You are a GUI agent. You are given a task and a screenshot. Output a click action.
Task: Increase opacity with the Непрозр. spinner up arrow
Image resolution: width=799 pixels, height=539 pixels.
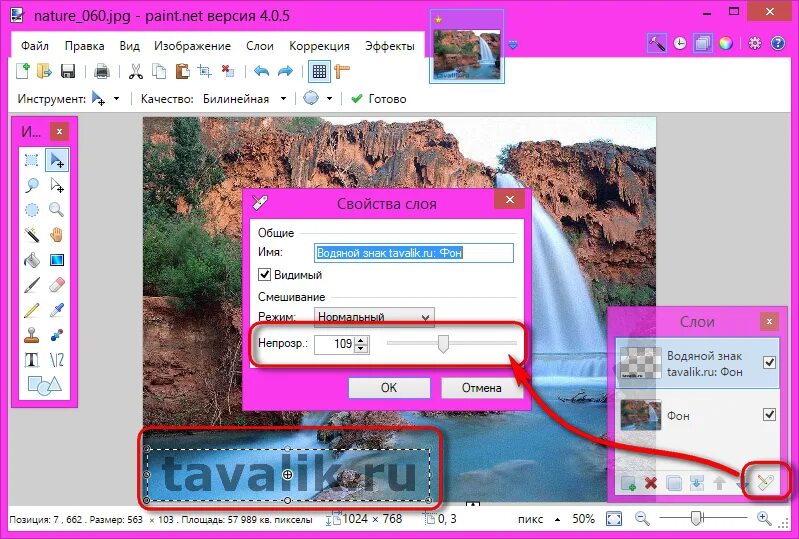pyautogui.click(x=361, y=340)
